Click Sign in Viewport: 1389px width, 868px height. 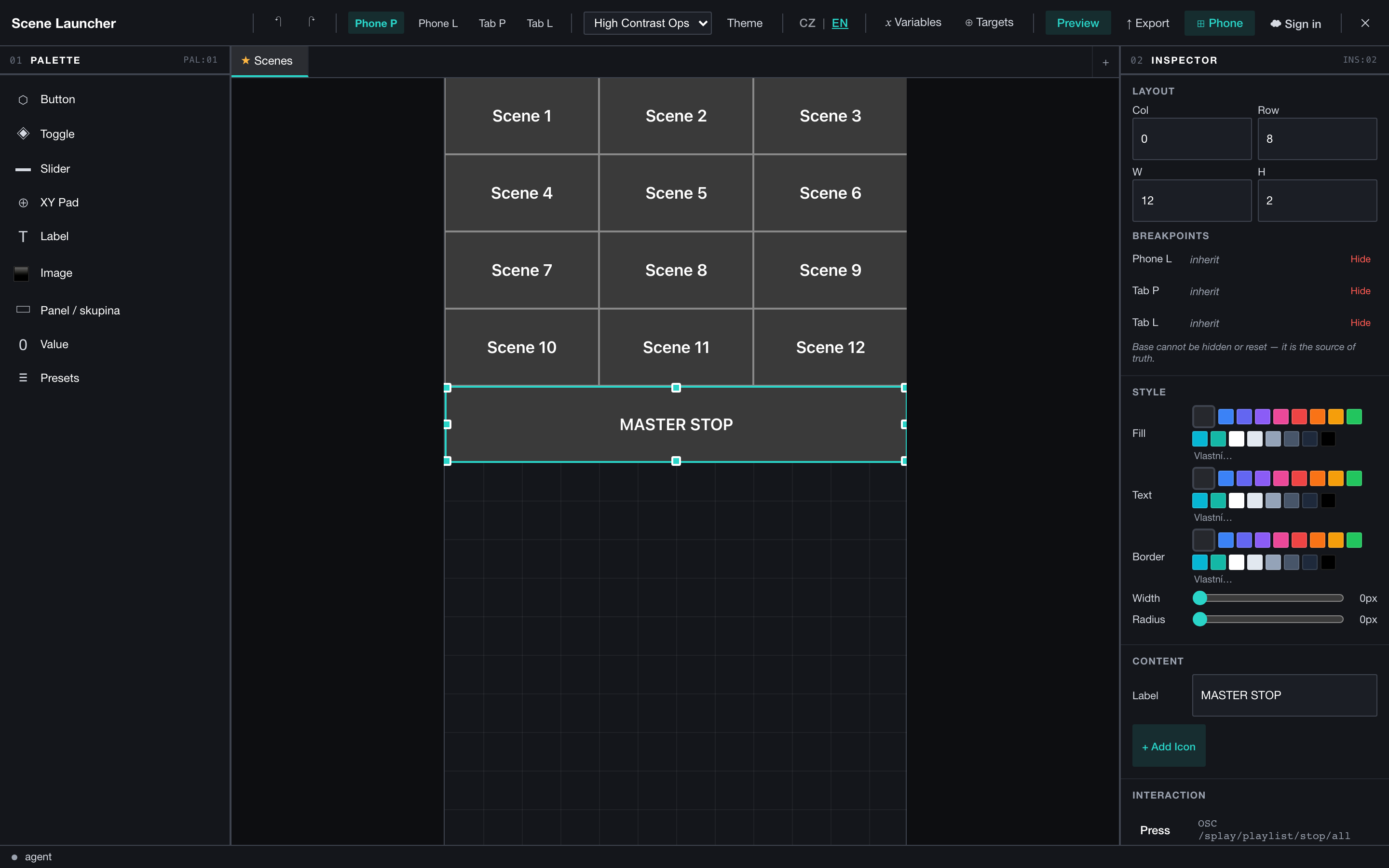[x=1296, y=24]
